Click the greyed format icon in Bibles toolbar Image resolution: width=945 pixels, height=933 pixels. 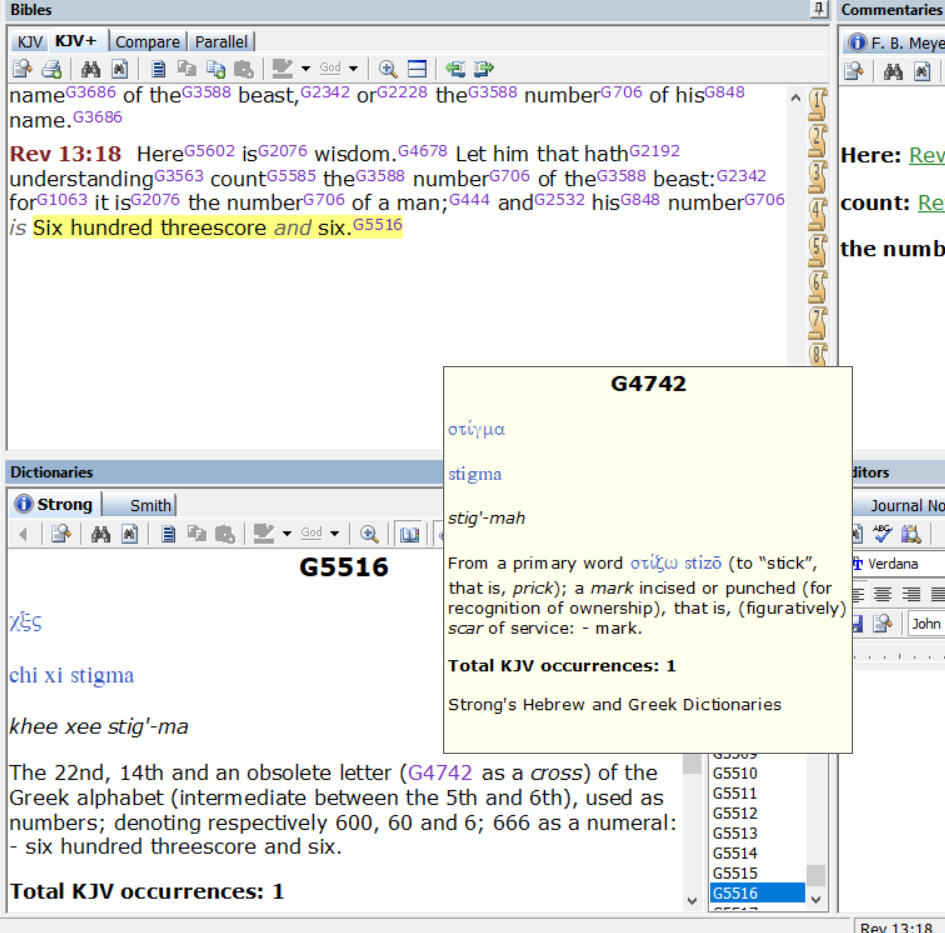(x=187, y=69)
